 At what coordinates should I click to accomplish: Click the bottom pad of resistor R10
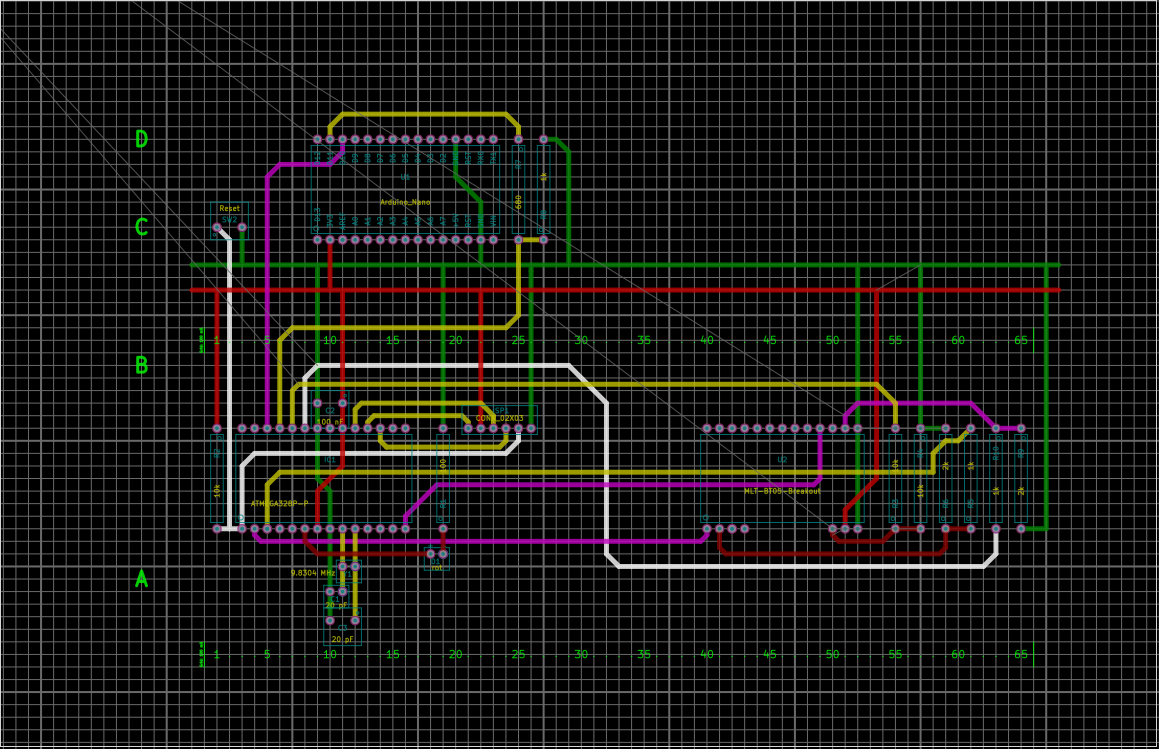[996, 529]
